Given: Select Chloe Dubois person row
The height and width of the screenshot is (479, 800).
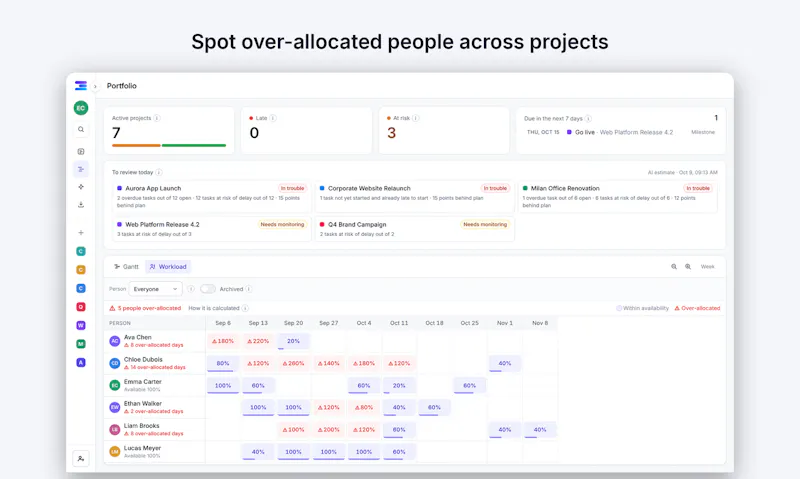Looking at the screenshot, I should tap(155, 363).
